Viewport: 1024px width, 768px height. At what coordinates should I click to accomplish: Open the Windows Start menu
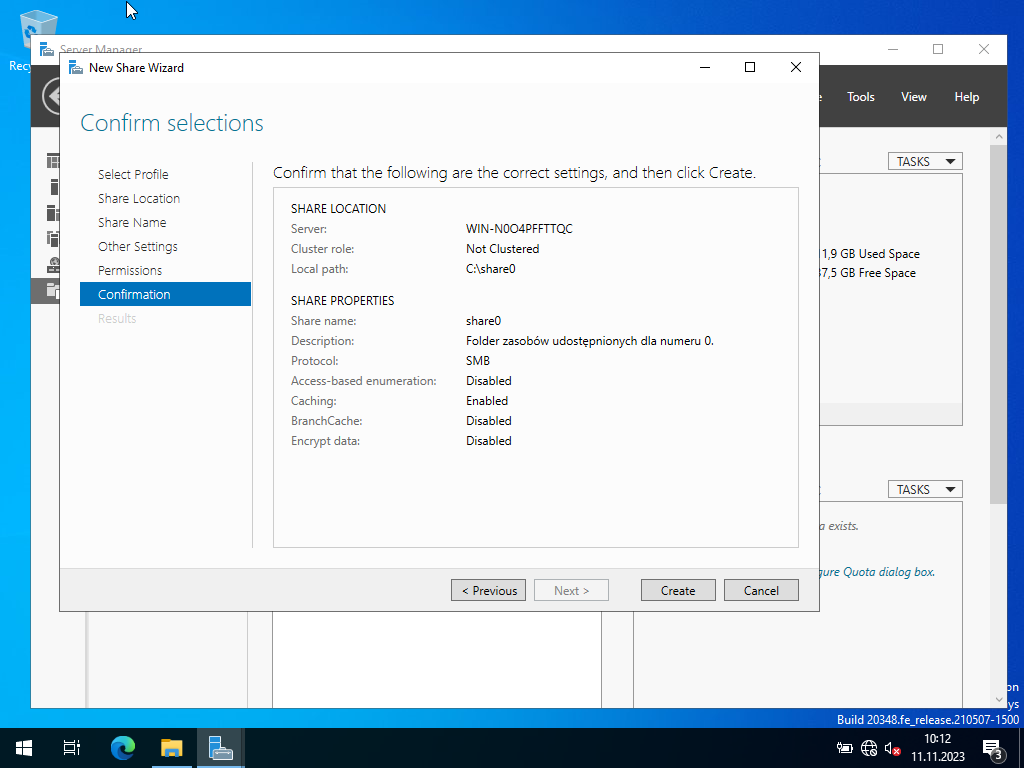click(24, 748)
